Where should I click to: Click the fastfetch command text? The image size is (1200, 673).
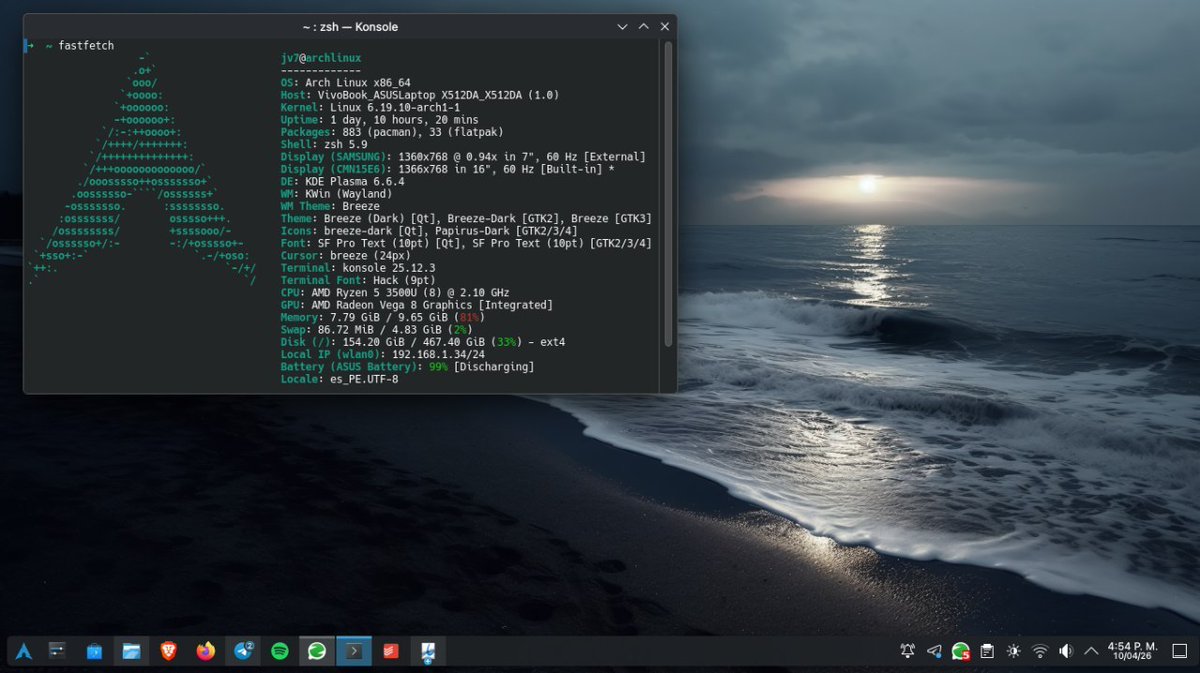click(87, 46)
